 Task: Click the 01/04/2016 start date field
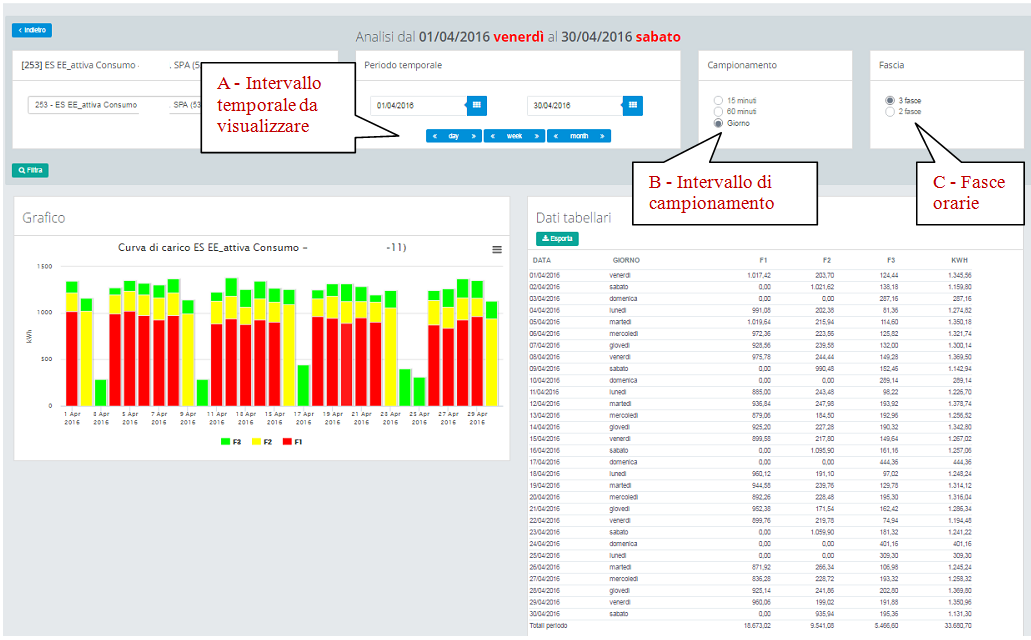[420, 106]
